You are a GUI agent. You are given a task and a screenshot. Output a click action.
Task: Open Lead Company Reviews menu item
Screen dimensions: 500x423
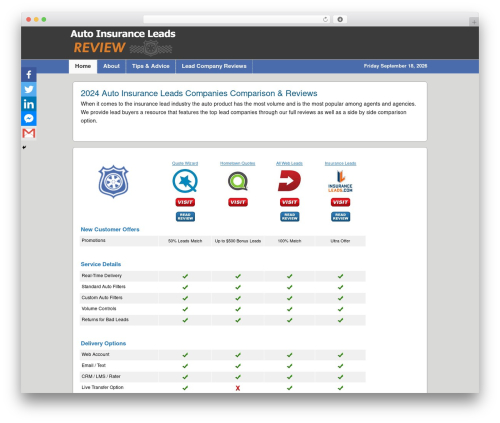point(214,66)
